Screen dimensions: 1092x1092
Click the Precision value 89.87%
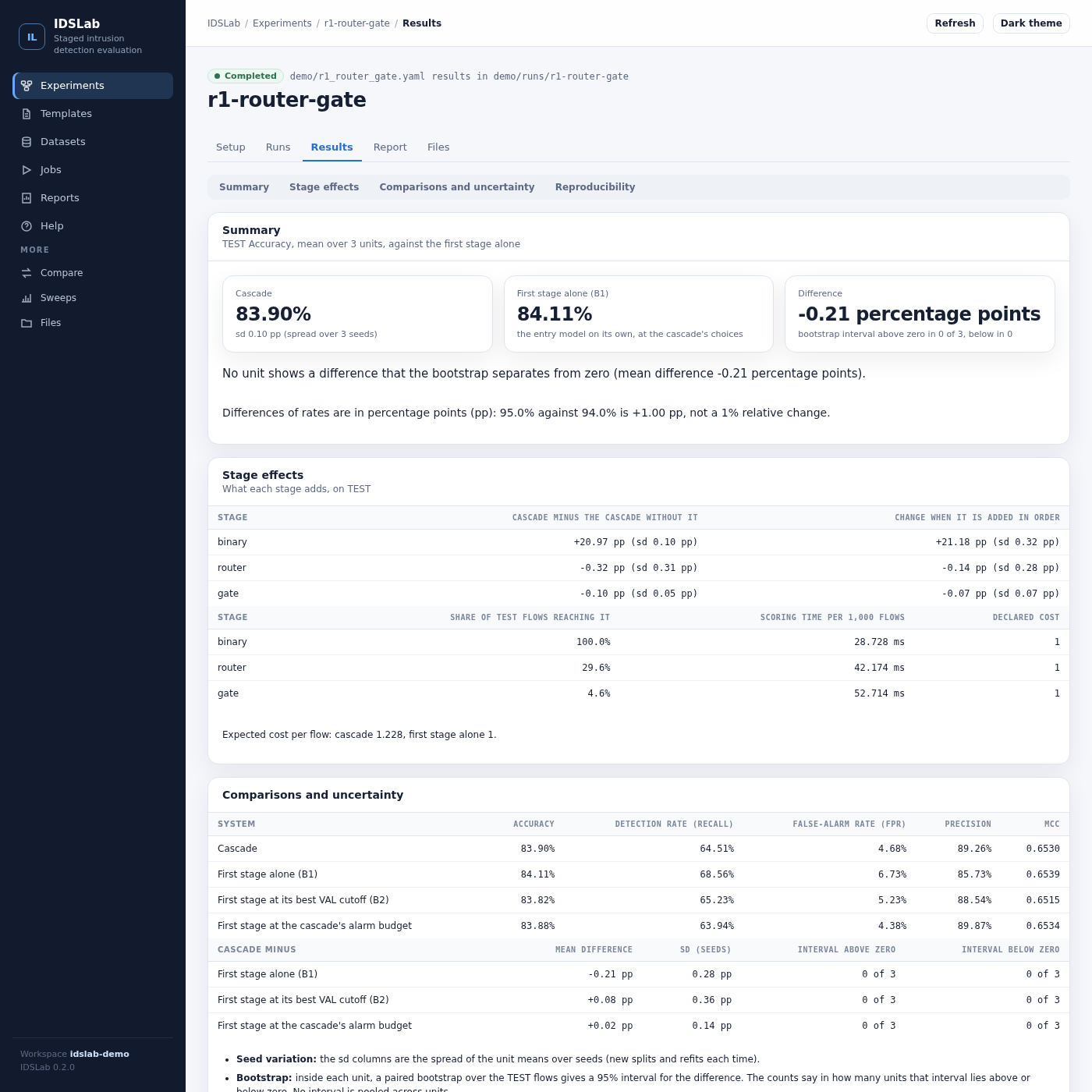(974, 926)
